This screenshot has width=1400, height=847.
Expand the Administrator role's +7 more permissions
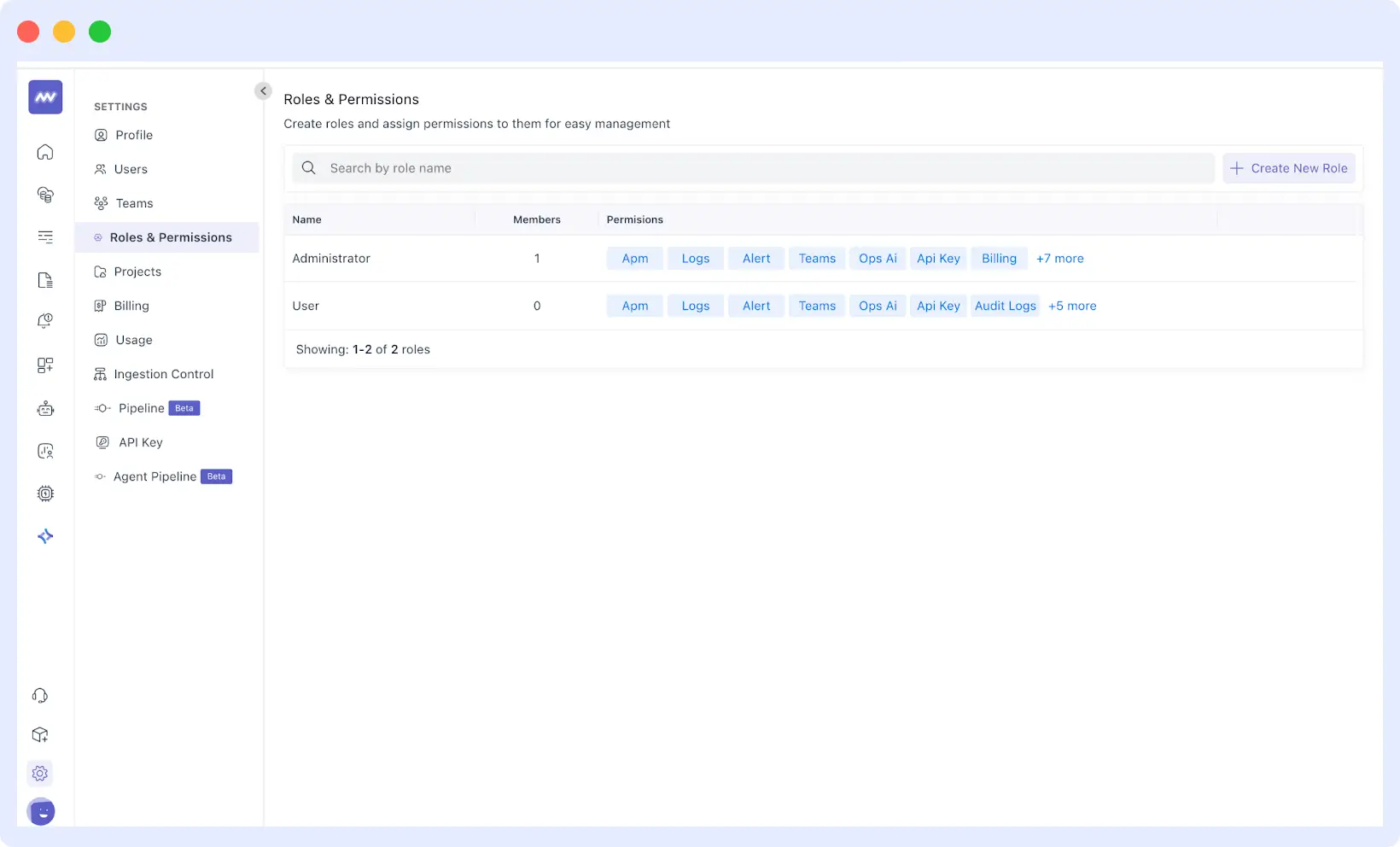(1059, 258)
